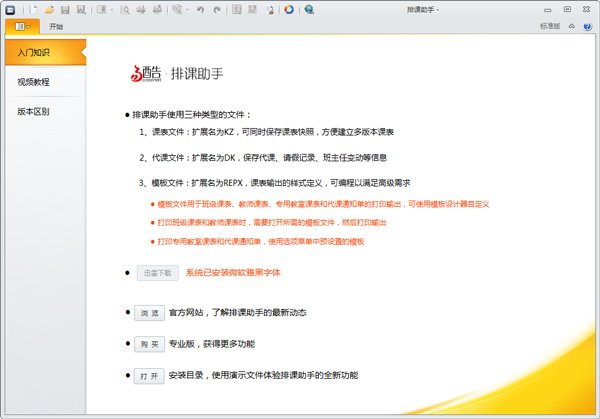Maximize the 排课助手 window
This screenshot has height=419, width=600.
click(x=567, y=9)
